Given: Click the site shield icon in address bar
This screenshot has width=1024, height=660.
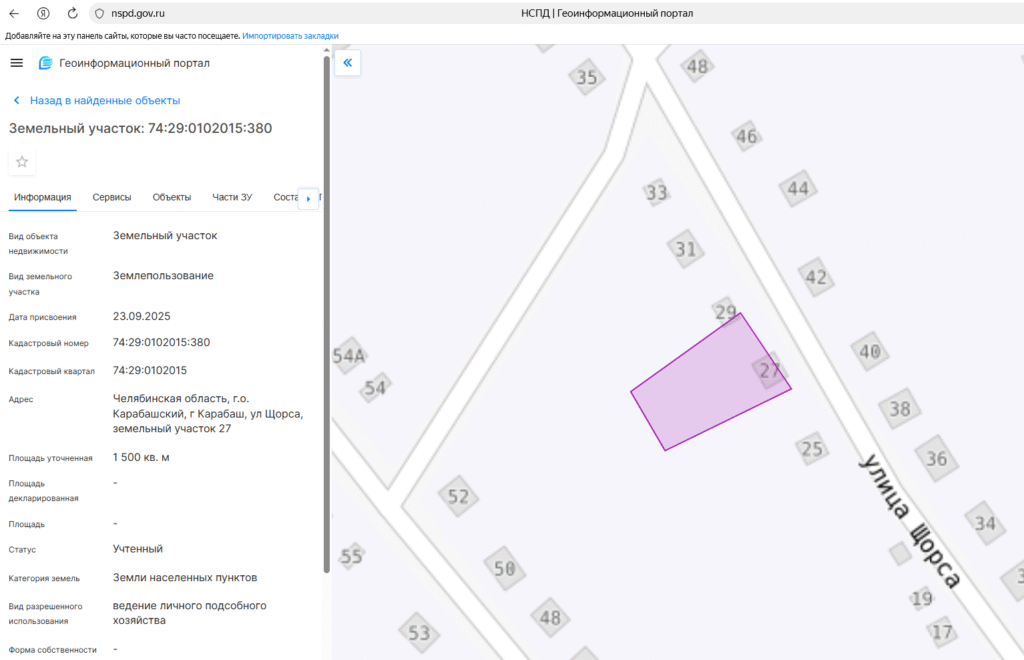Looking at the screenshot, I should pyautogui.click(x=99, y=13).
